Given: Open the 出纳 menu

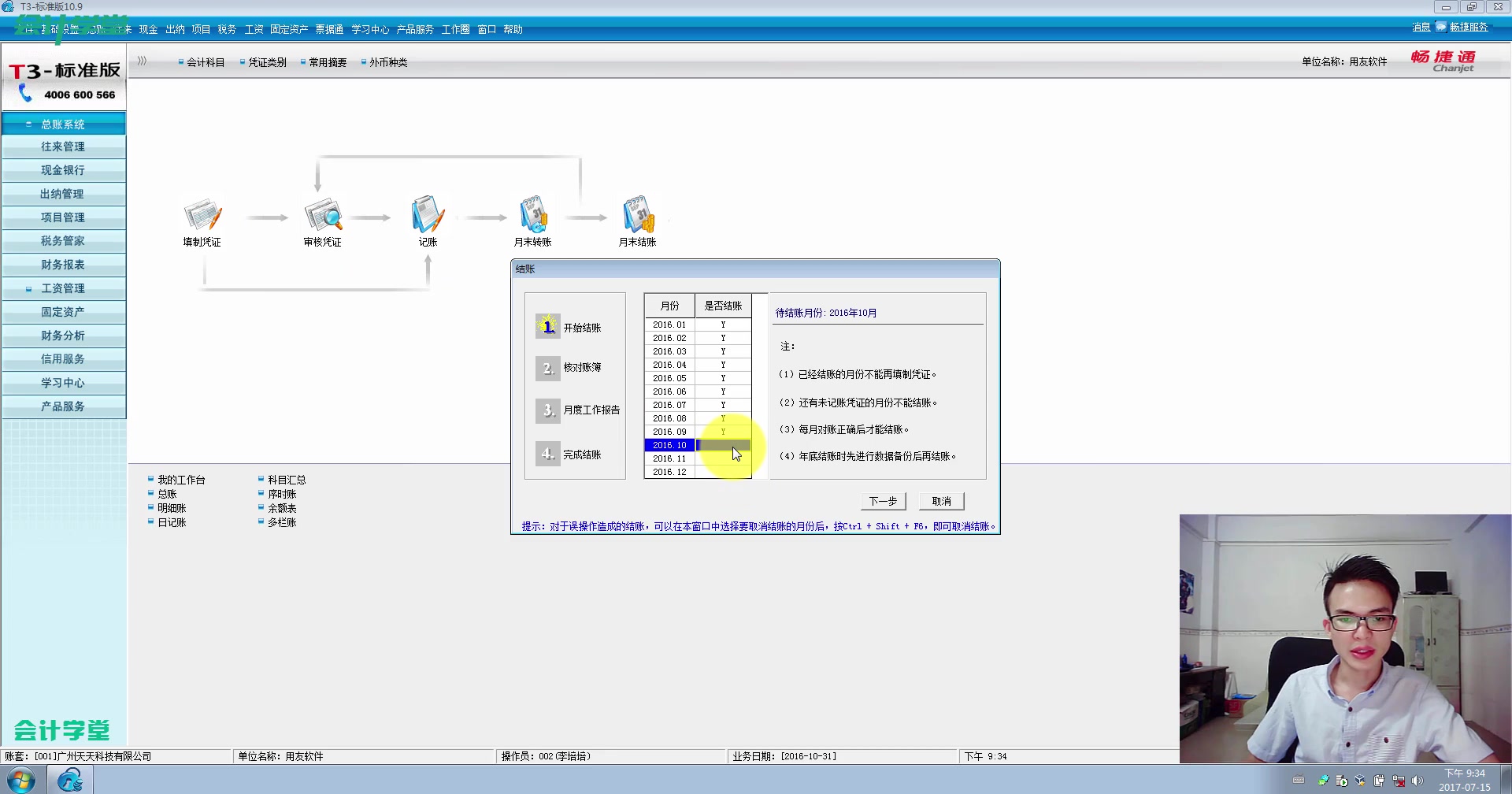Looking at the screenshot, I should click(x=175, y=29).
